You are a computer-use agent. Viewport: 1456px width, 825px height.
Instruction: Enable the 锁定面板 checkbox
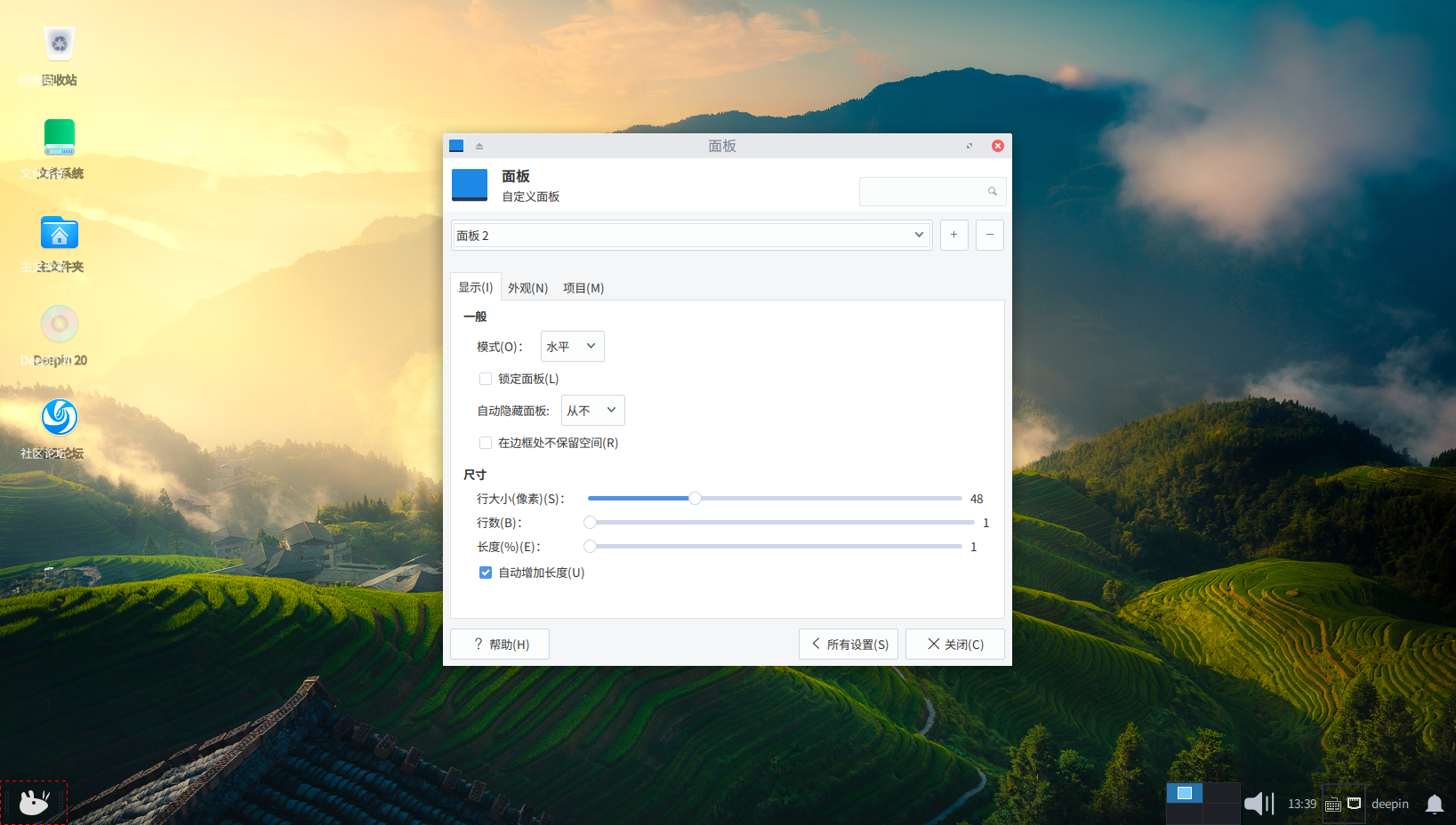pos(486,379)
